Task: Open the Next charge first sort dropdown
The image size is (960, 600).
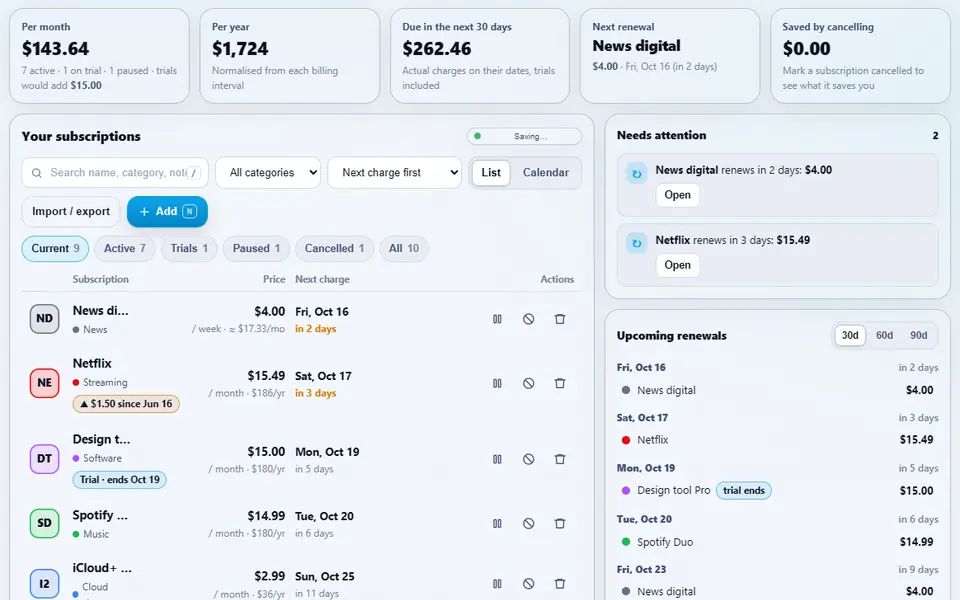Action: tap(395, 173)
